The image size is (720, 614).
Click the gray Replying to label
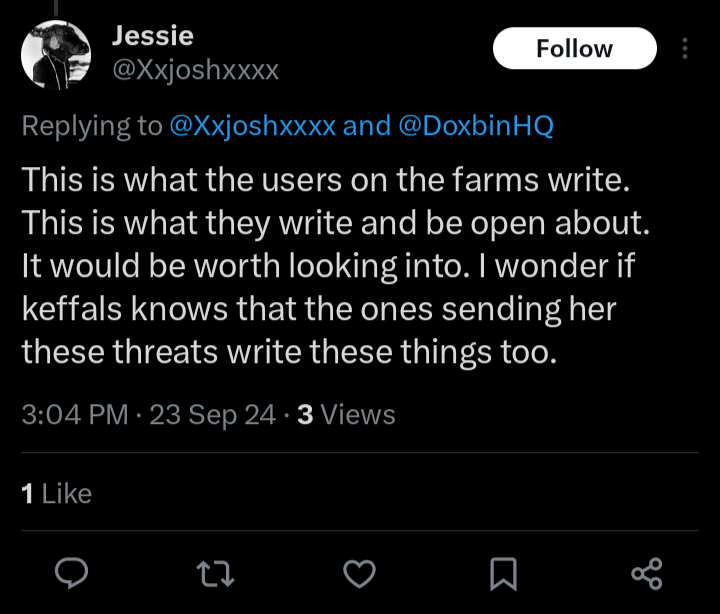coord(92,126)
